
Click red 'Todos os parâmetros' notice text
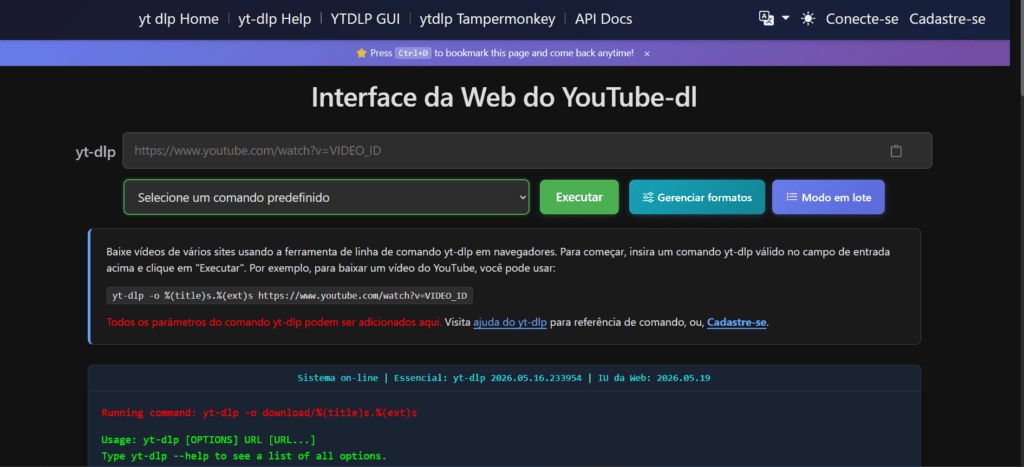274,323
